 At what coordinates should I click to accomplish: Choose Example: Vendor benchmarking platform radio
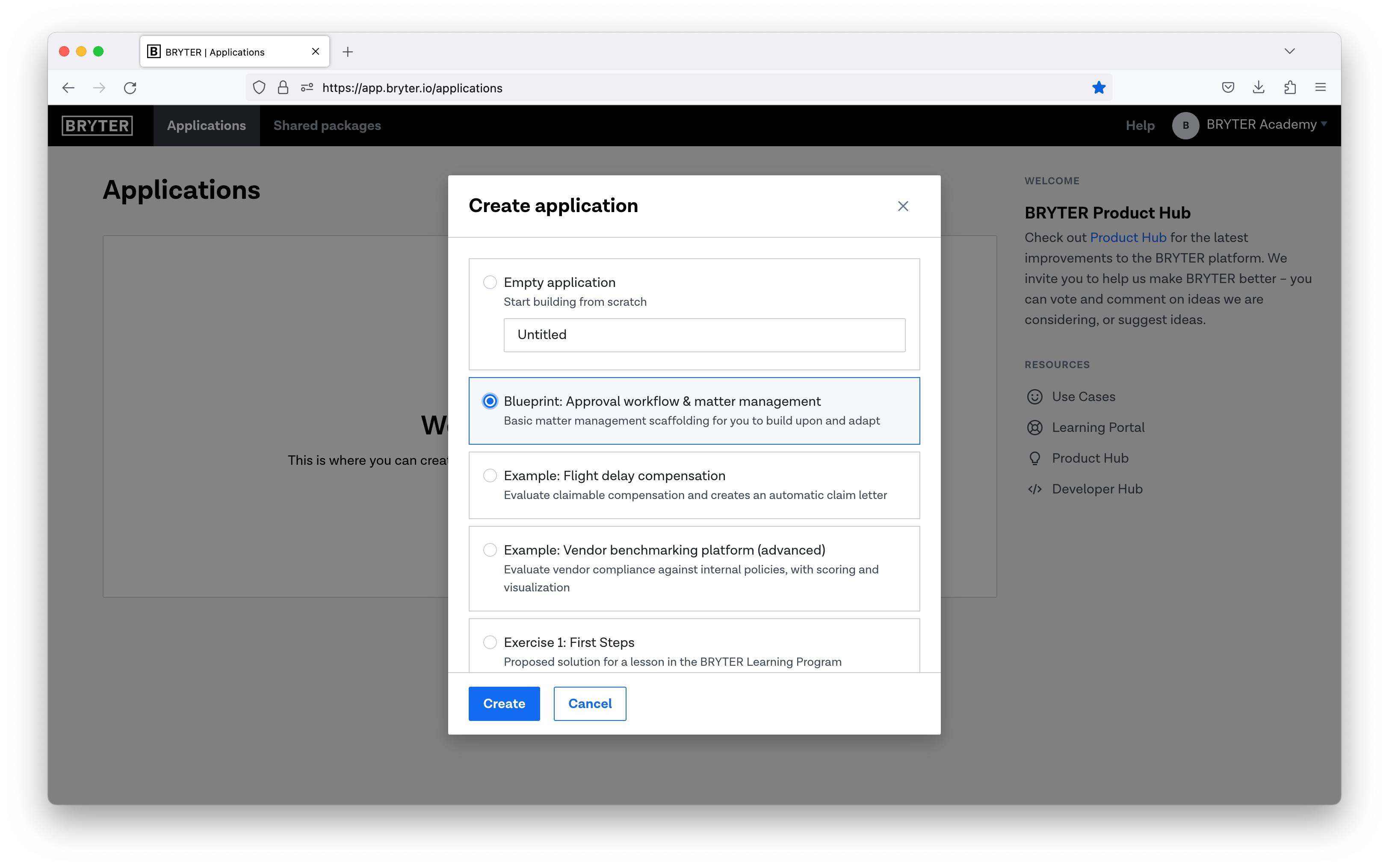(x=490, y=550)
